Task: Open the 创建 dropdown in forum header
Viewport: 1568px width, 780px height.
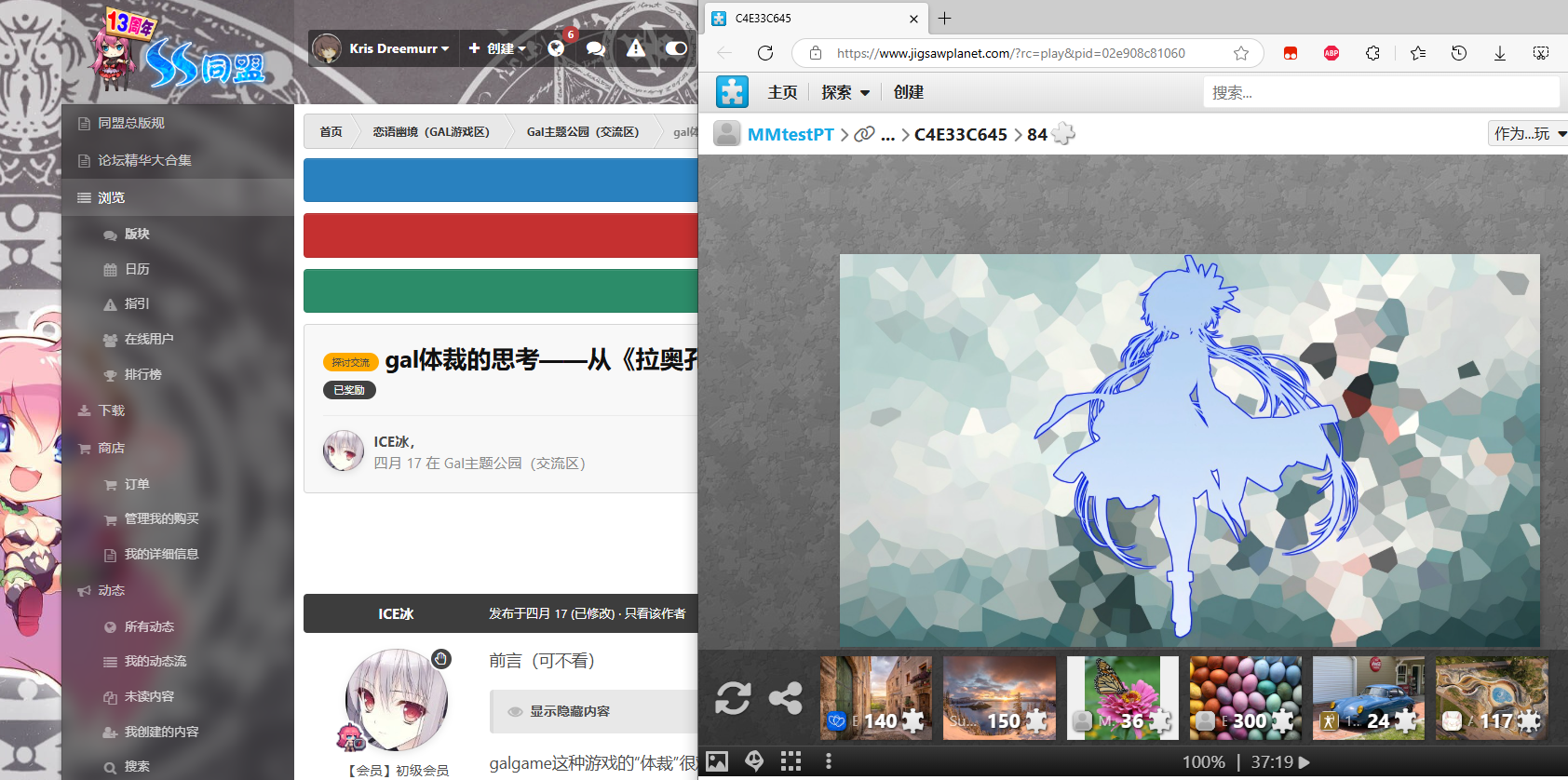Action: (498, 48)
